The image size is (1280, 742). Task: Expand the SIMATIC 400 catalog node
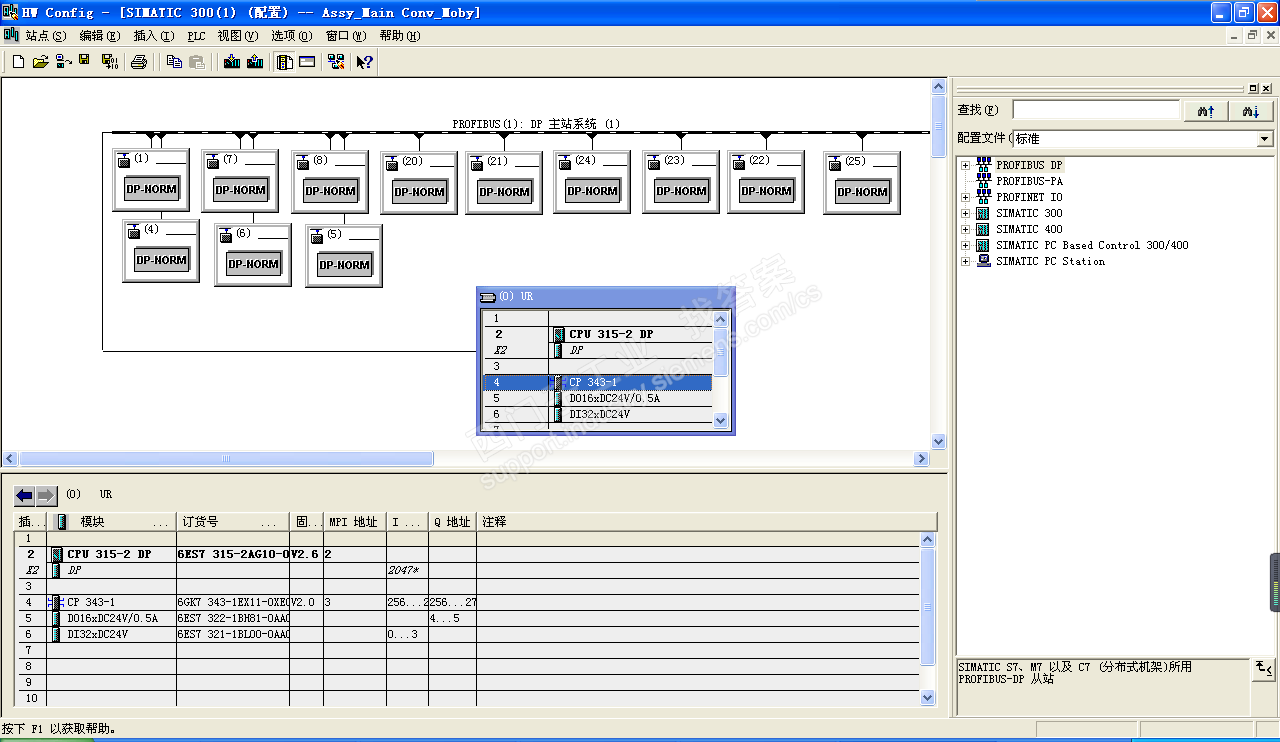[x=965, y=229]
